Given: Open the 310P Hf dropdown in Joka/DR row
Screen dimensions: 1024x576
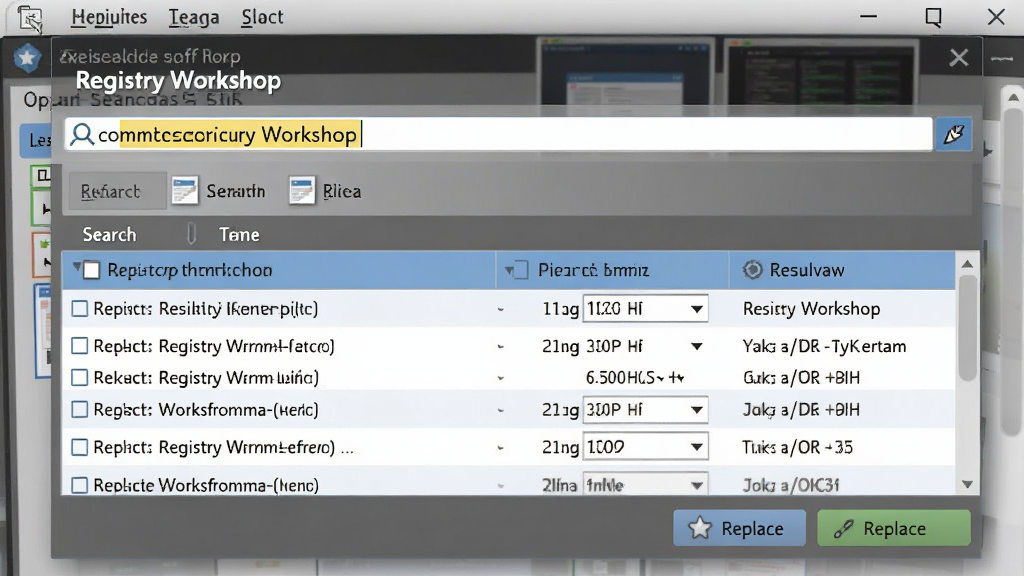Looking at the screenshot, I should (x=645, y=409).
